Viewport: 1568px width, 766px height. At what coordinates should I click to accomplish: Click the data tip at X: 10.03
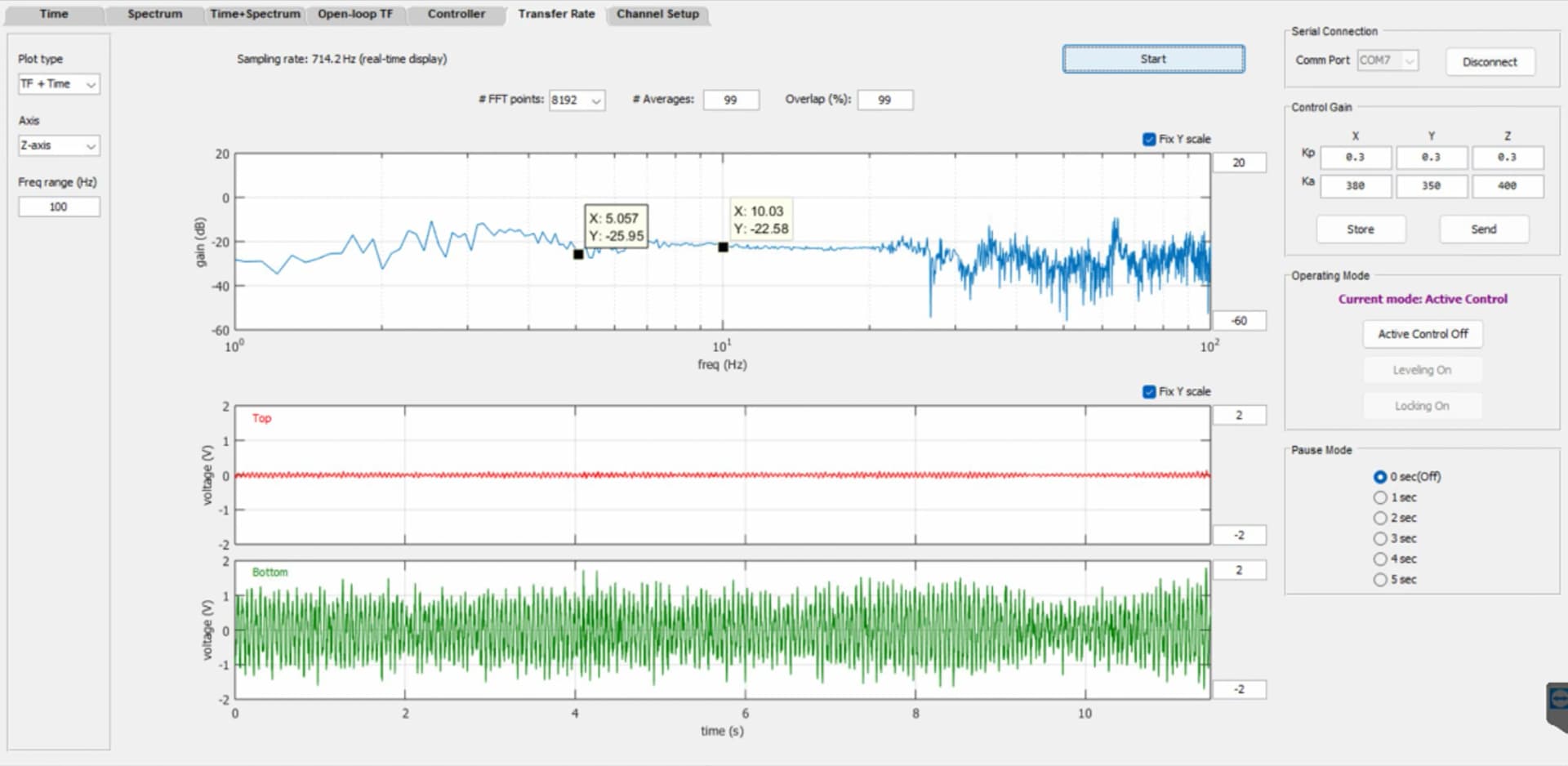tap(761, 220)
